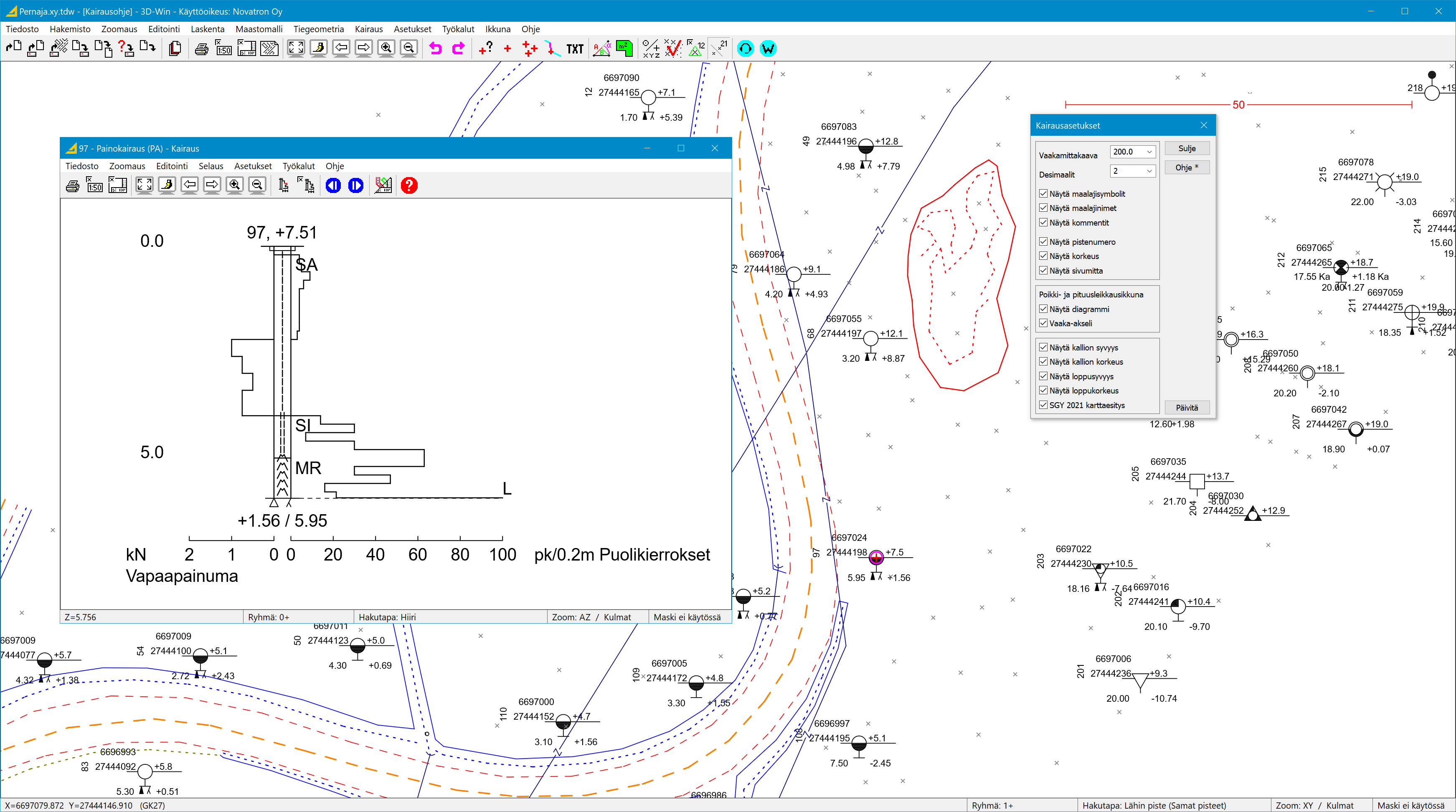
Task: Click the magenta undo arrow icon
Action: [435, 48]
